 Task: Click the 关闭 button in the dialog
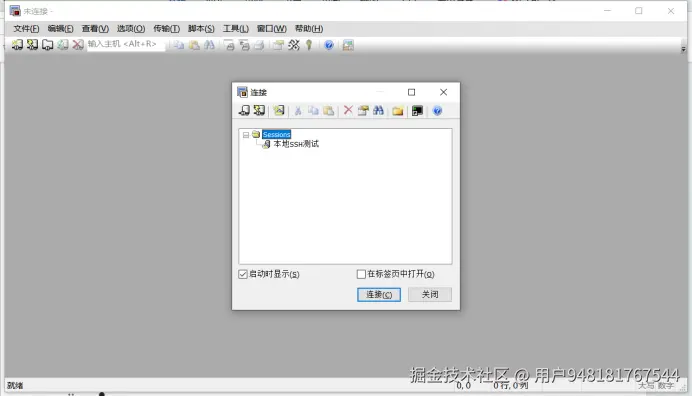(x=430, y=295)
